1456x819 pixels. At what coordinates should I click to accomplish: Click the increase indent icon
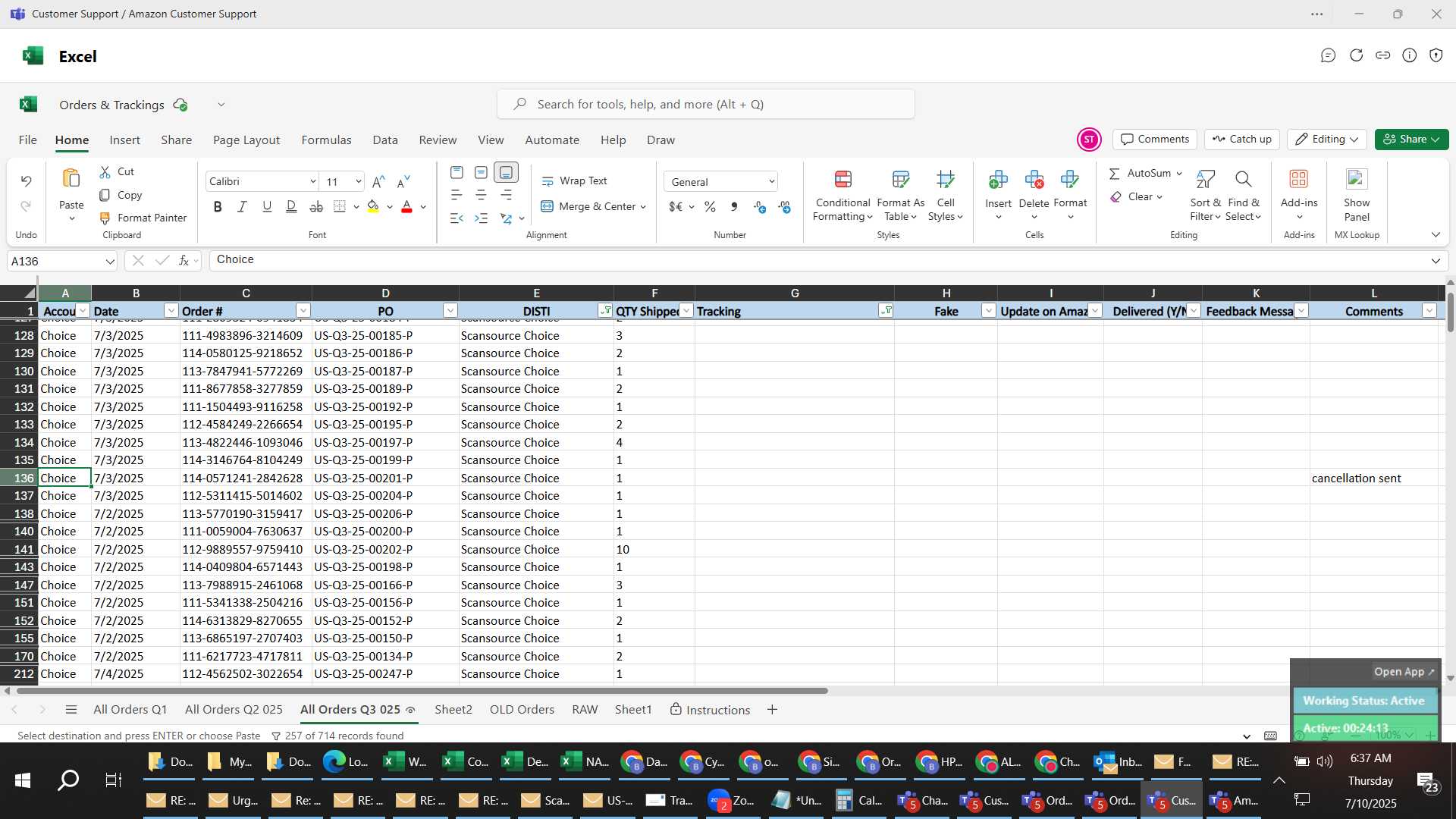click(x=481, y=218)
